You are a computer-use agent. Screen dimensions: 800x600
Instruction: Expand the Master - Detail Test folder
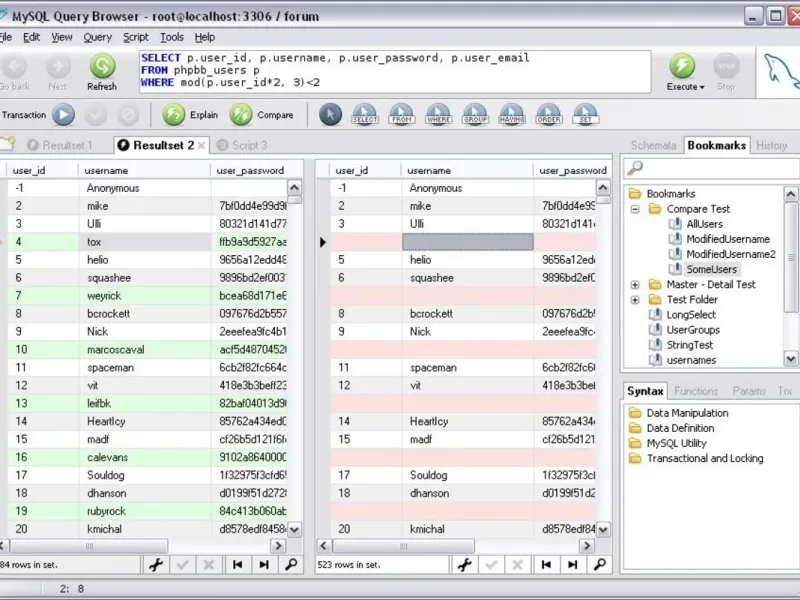click(x=635, y=285)
